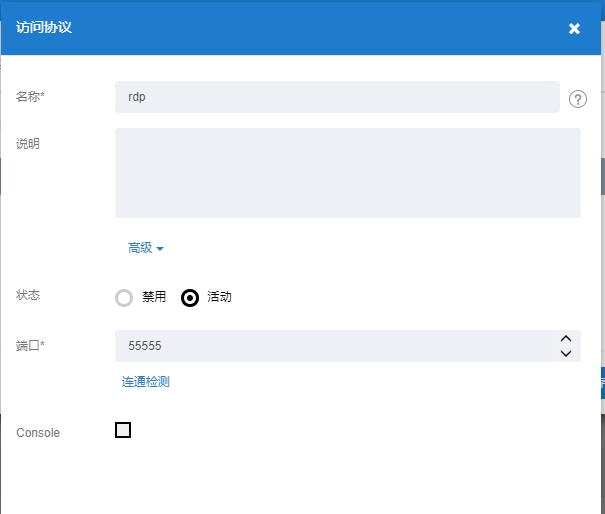Click the 访问协议 dialog title
The image size is (605, 514).
(x=44, y=28)
